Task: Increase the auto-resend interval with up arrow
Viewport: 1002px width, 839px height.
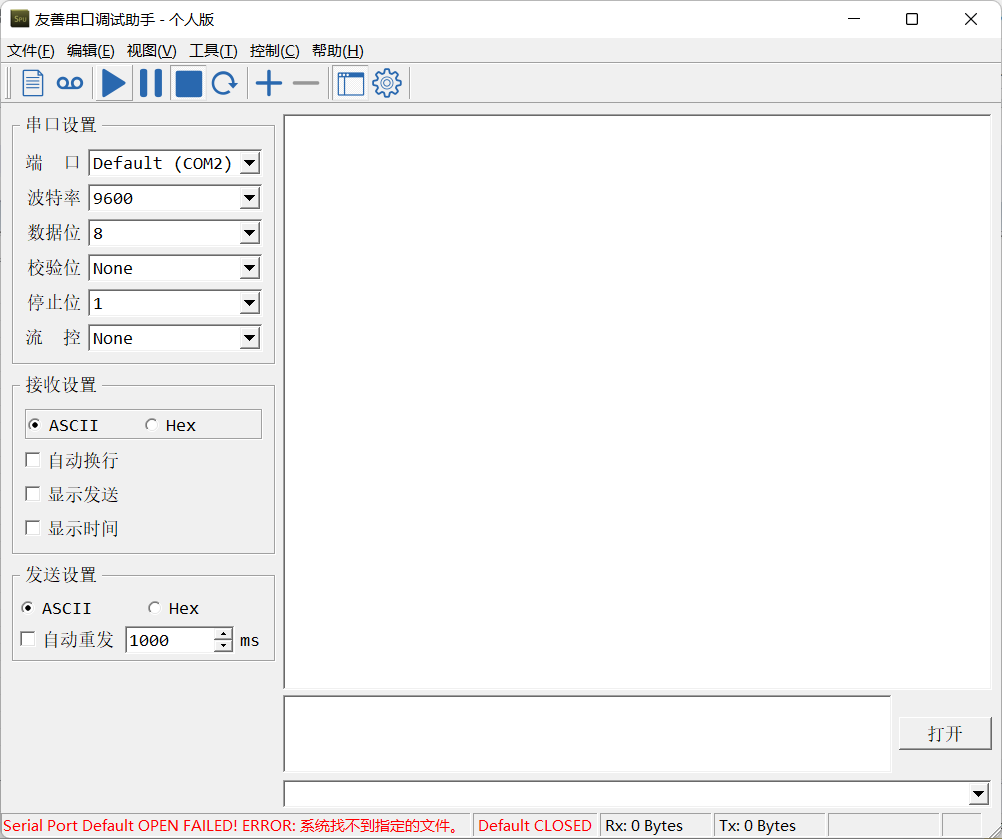Action: tap(223, 634)
